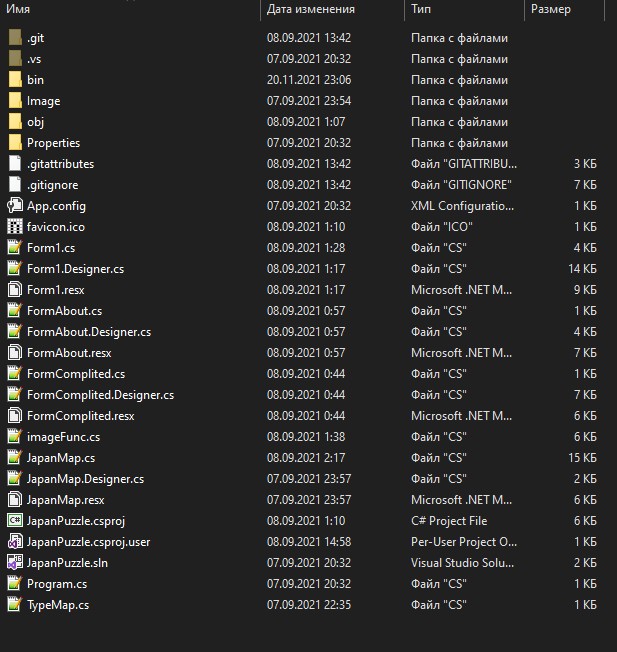Select the imageFunc.cs file name

point(63,437)
